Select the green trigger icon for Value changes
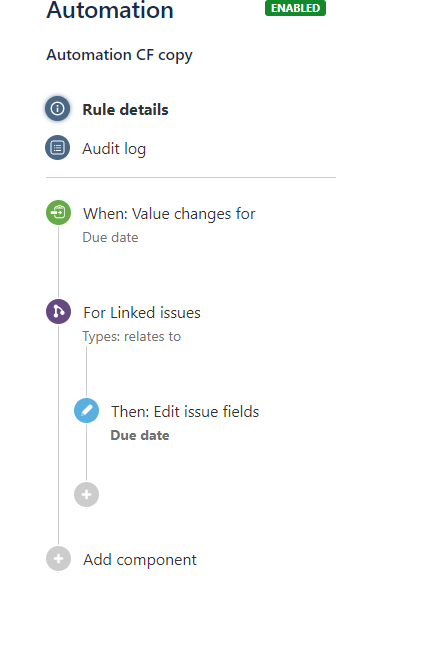Screen dimensions: 421x656 58,213
